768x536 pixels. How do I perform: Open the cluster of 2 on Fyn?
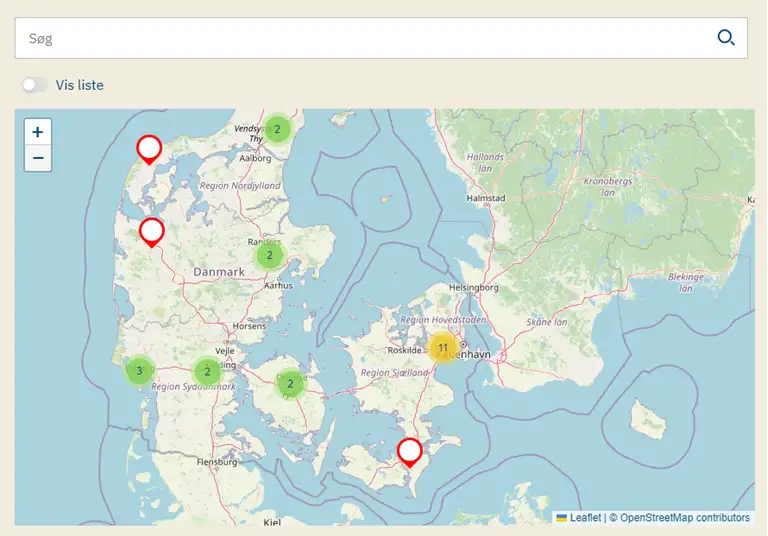[x=290, y=383]
